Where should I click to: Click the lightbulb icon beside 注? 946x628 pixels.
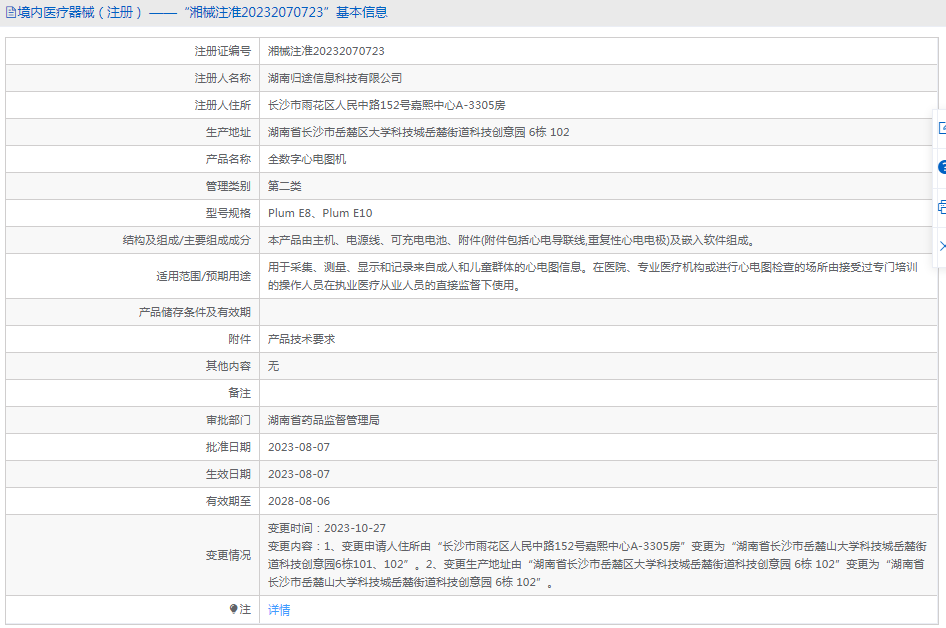[233, 609]
